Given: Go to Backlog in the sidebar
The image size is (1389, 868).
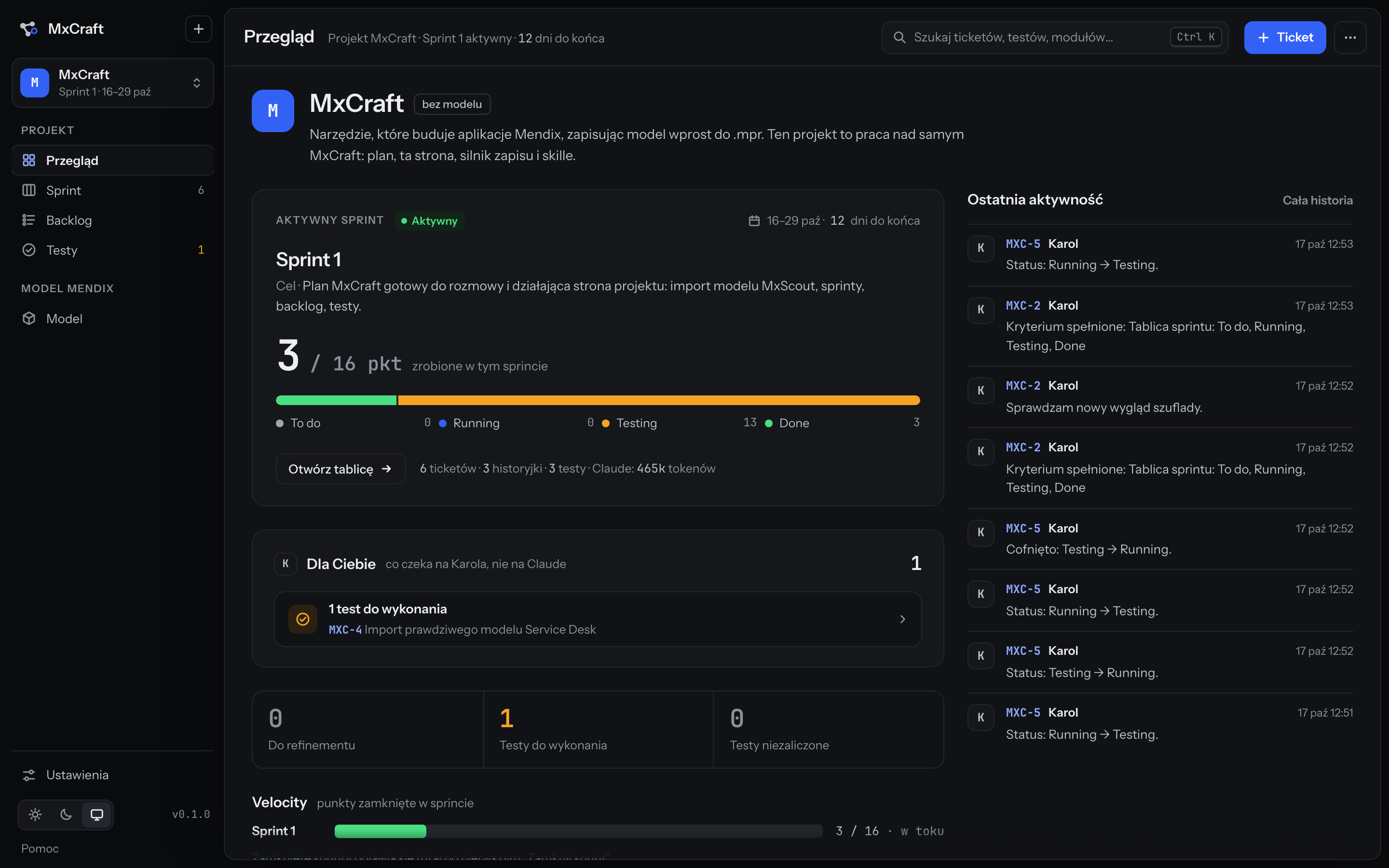Looking at the screenshot, I should [112, 220].
